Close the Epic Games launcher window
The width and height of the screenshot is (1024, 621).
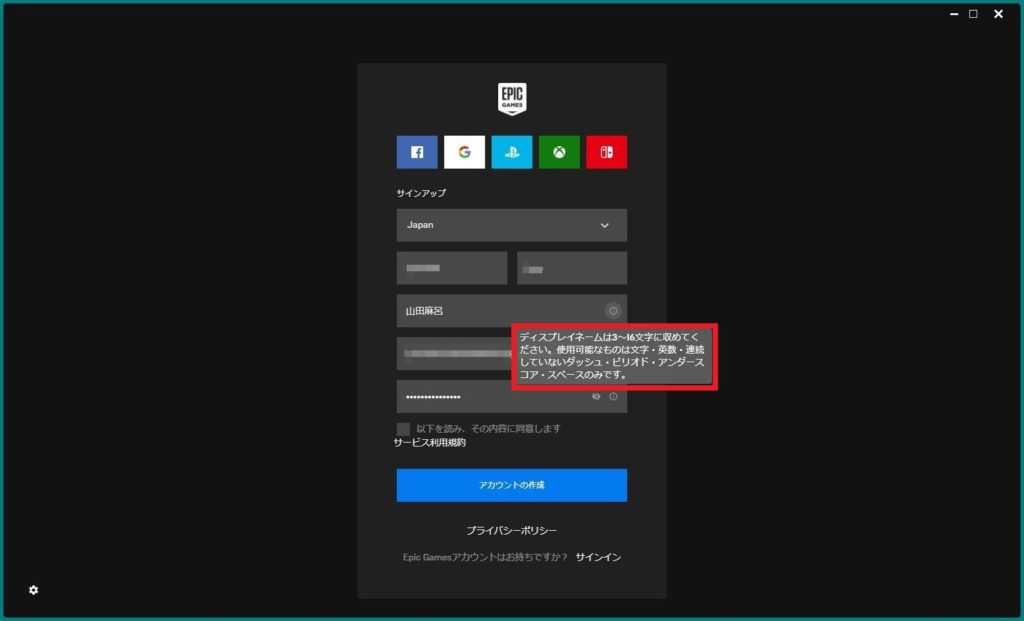coord(999,14)
